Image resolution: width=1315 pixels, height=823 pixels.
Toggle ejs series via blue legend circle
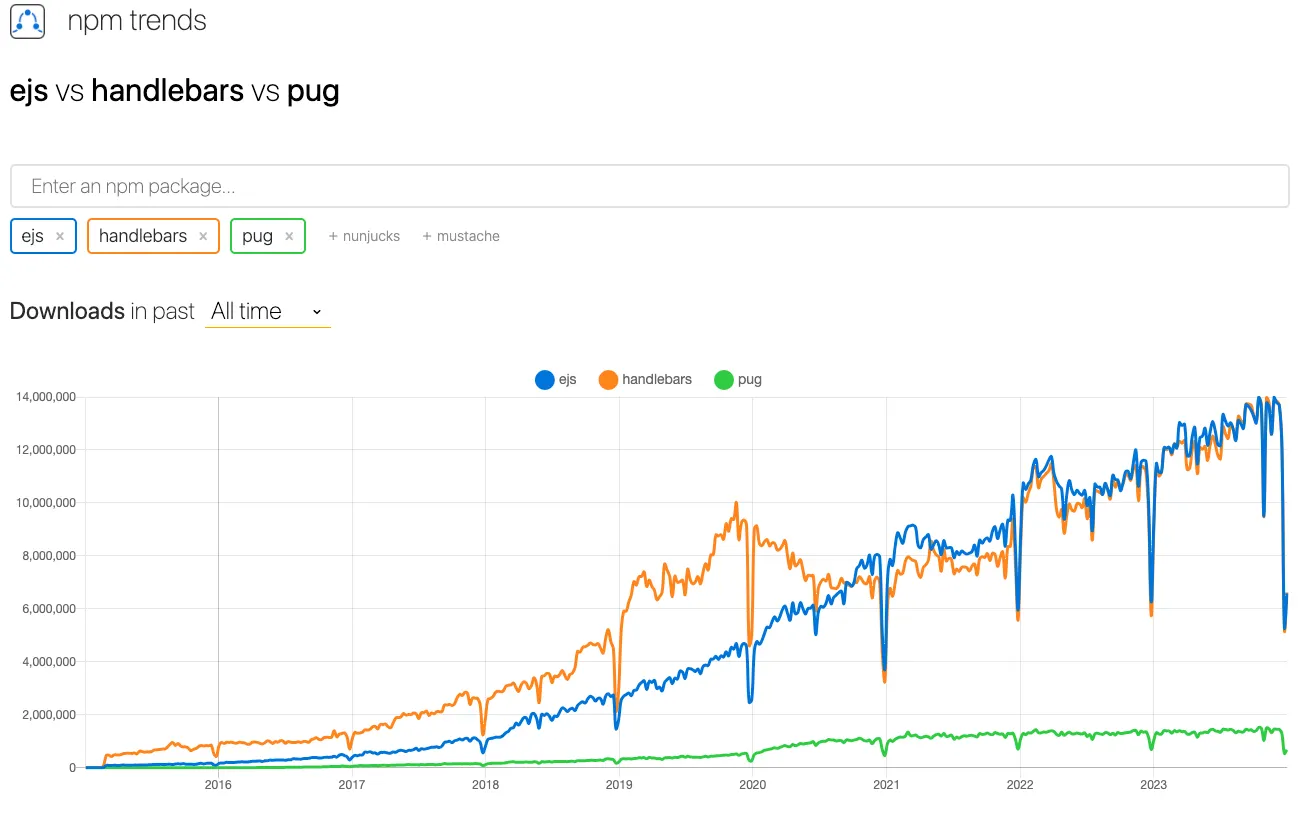[545, 380]
